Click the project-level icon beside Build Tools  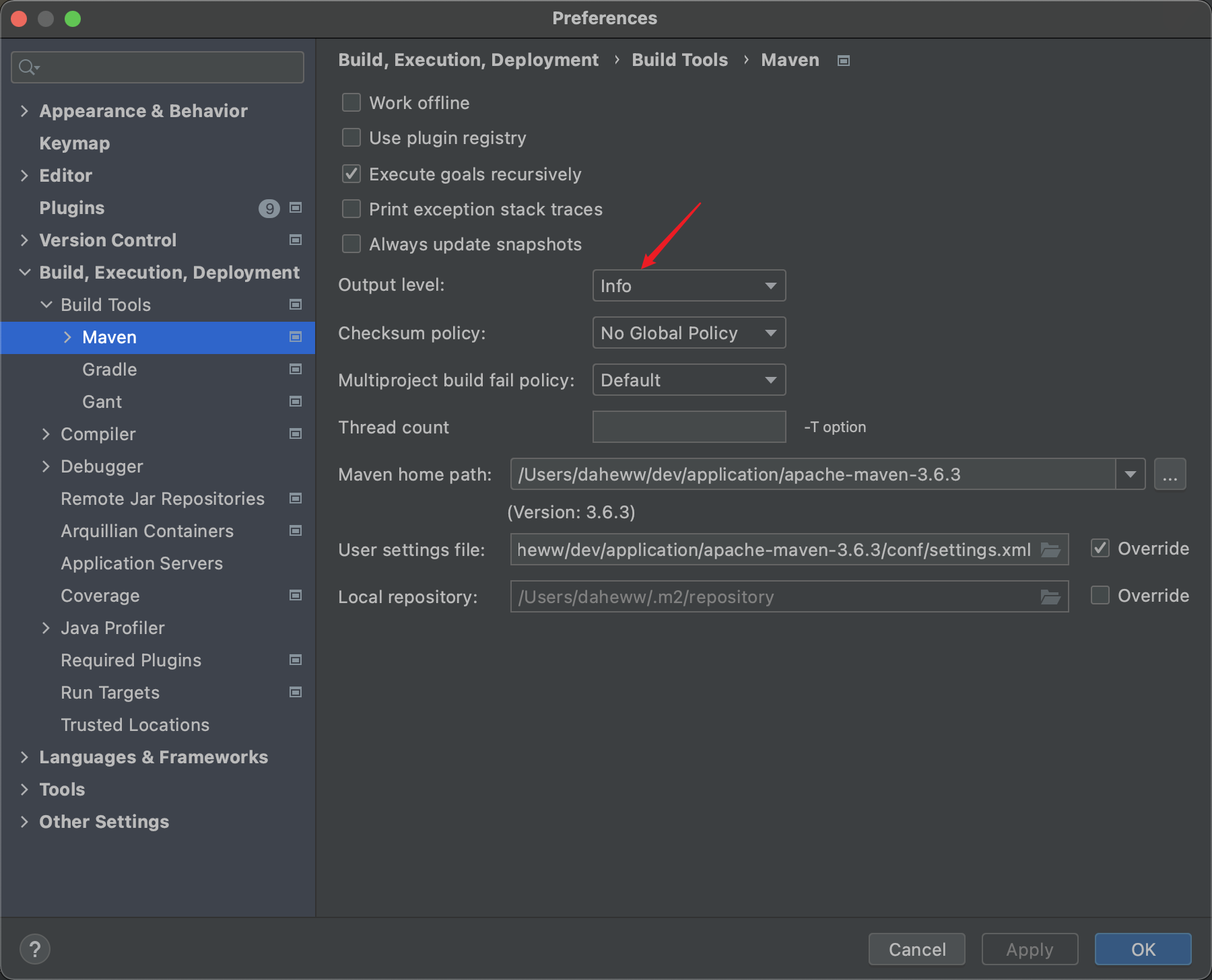pos(295,305)
